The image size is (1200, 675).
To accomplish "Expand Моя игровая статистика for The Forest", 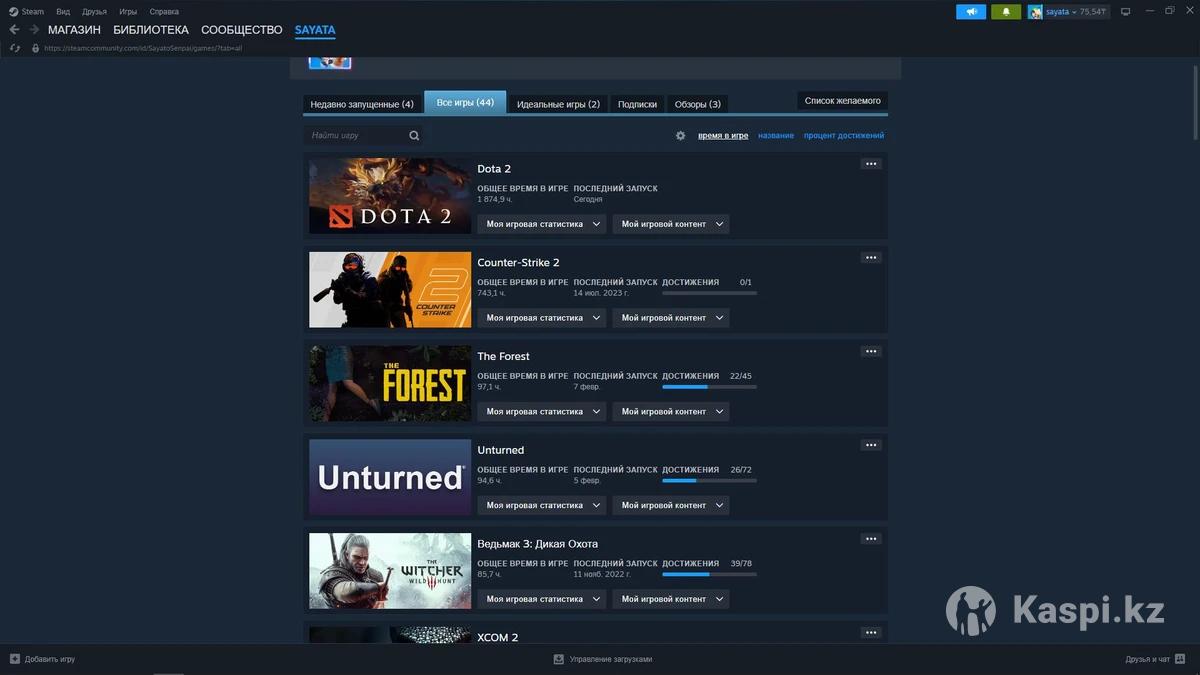I will [542, 412].
